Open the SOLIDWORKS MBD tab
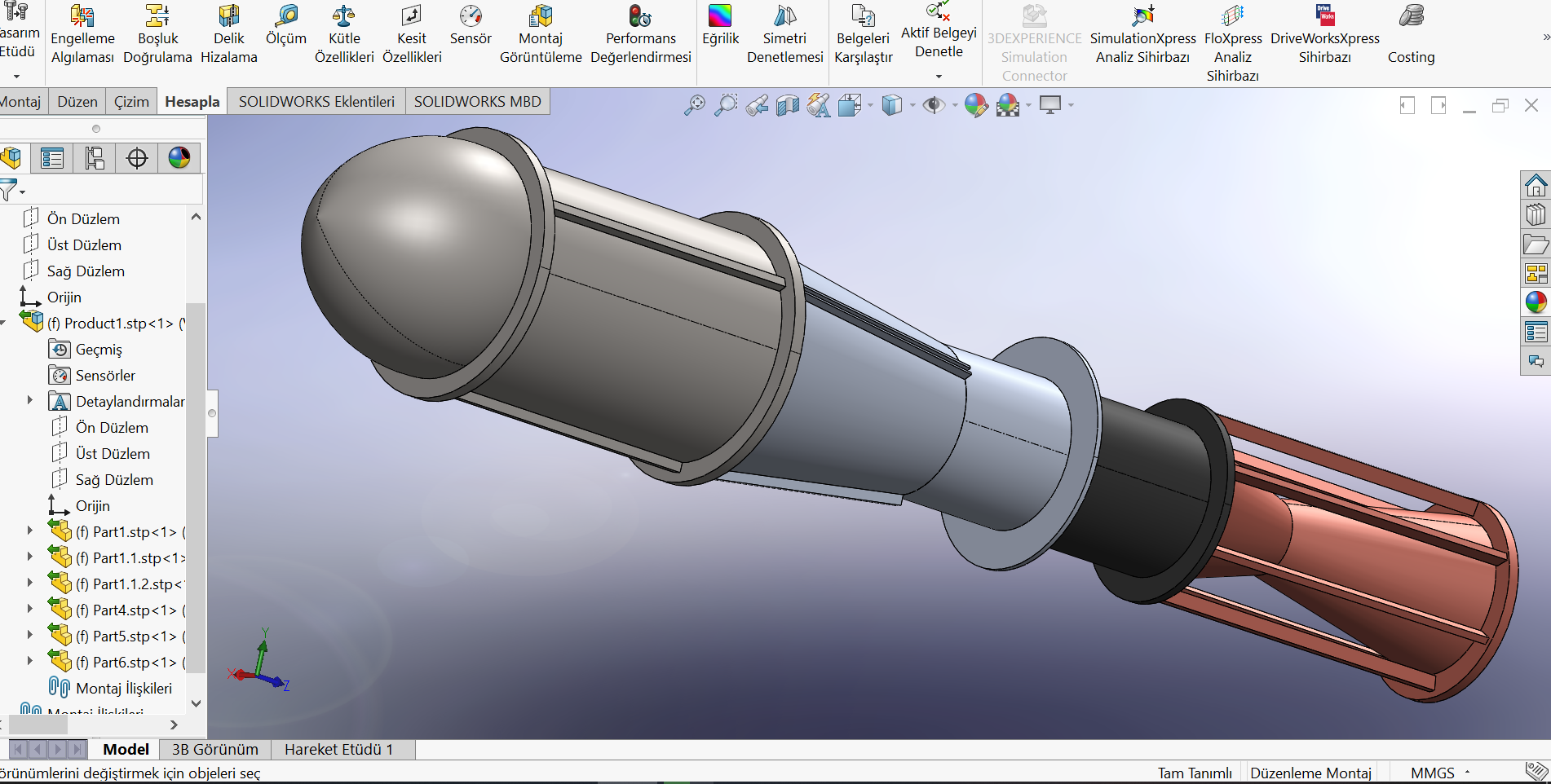The height and width of the screenshot is (784, 1551). (478, 102)
